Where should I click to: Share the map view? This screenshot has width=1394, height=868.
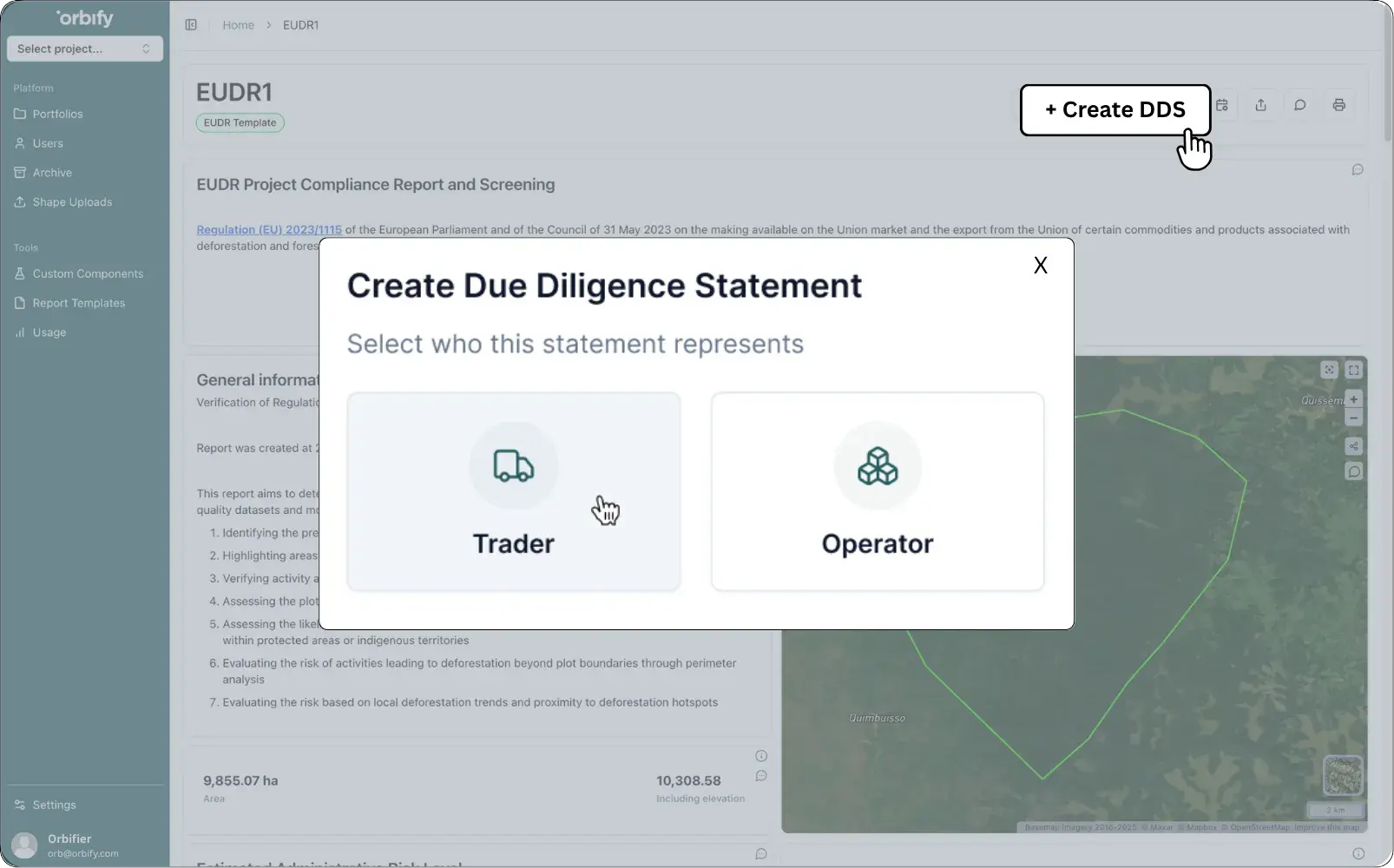pos(1353,446)
